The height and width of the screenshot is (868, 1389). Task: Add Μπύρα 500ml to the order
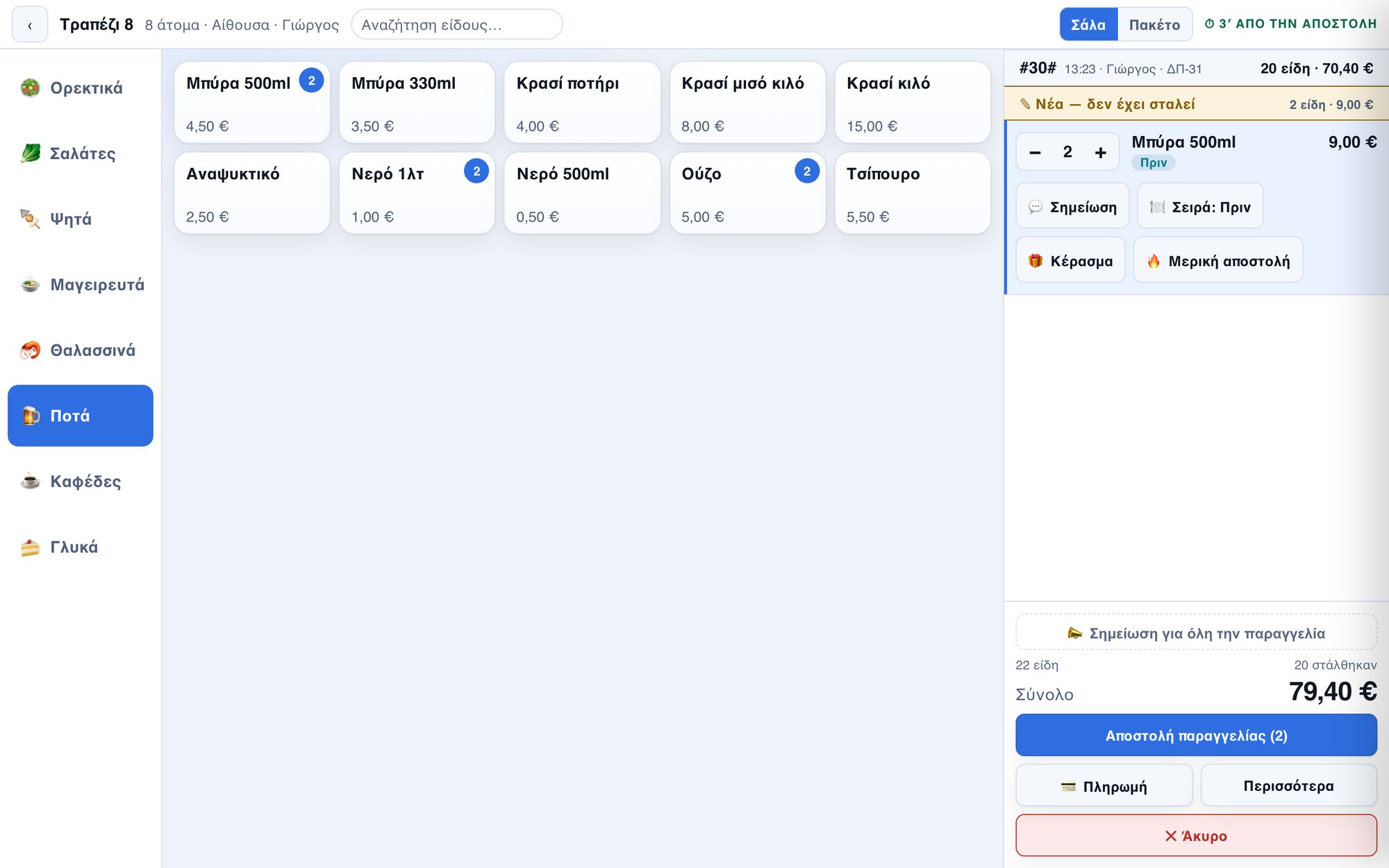click(252, 103)
